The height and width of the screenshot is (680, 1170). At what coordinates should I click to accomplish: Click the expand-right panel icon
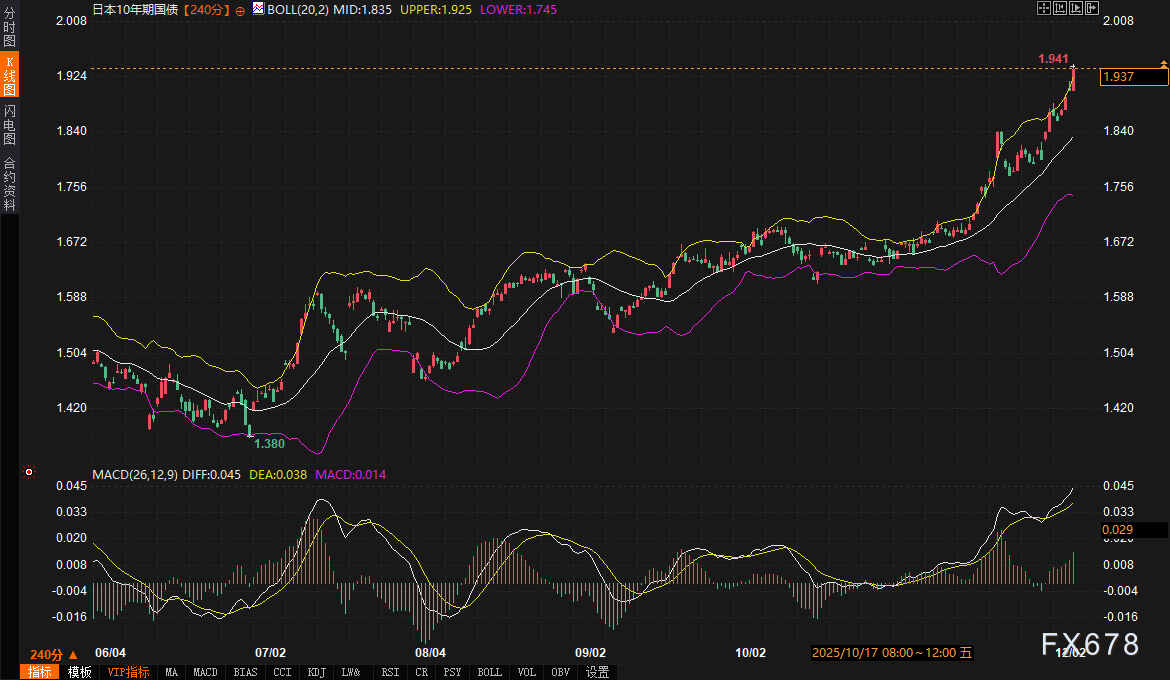(x=1092, y=8)
